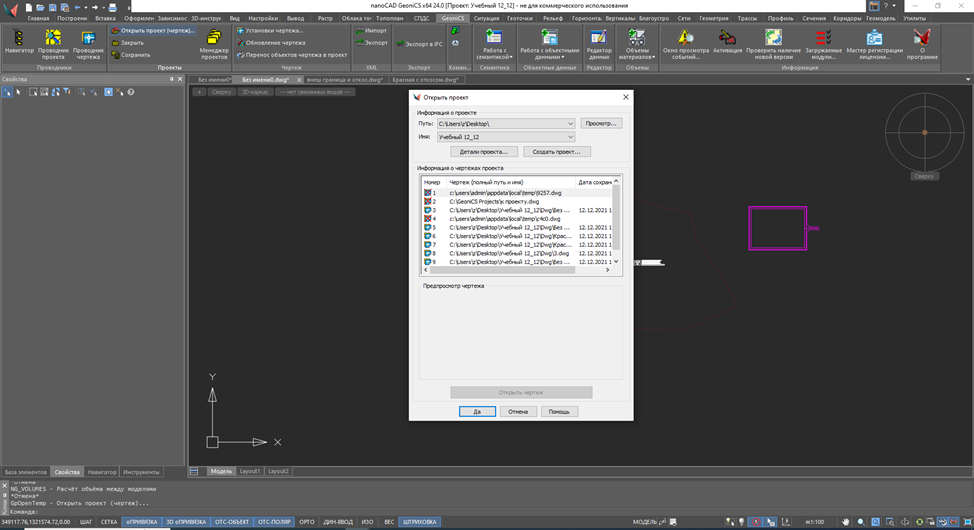The width and height of the screenshot is (974, 530).
Task: Toggle ШАГ snap mode
Action: coord(86,522)
